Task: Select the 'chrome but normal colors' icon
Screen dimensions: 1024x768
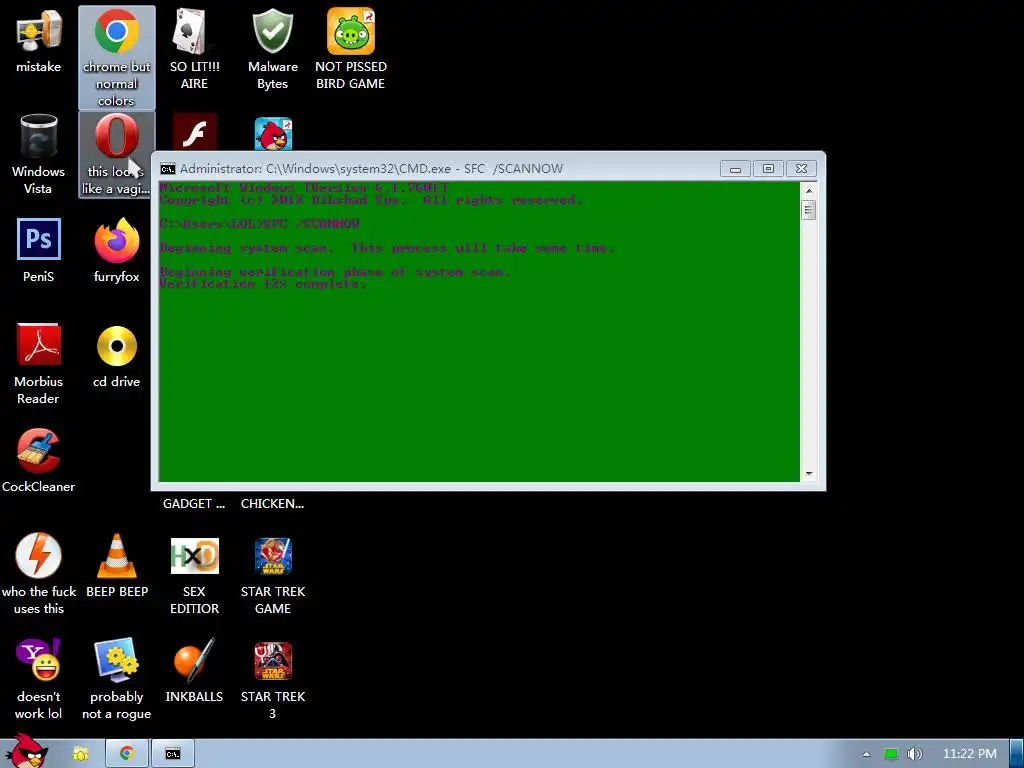Action: [116, 57]
